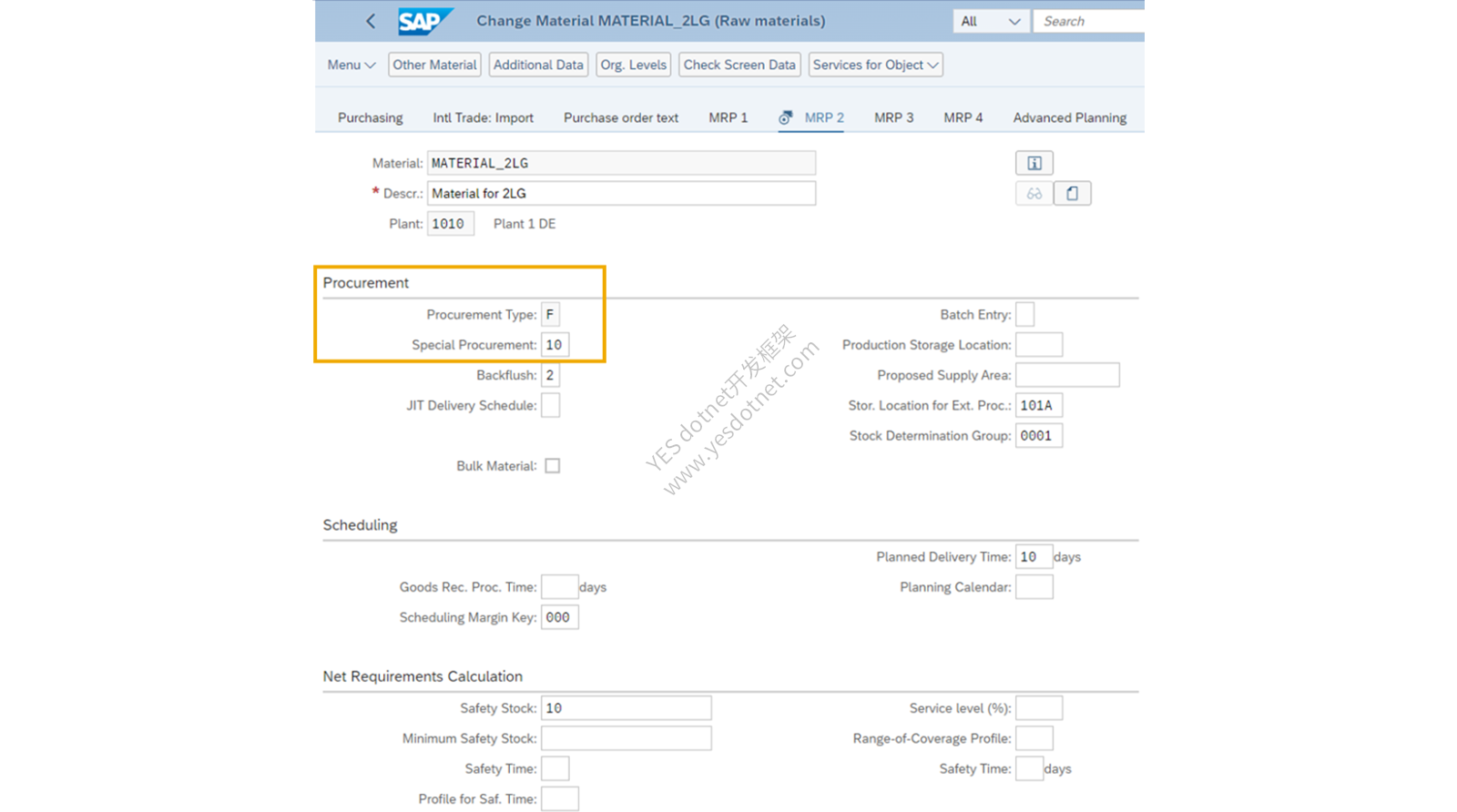This screenshot has width=1457, height=812.
Task: Click the Range-of-Coverage Profile field
Action: (x=1034, y=738)
